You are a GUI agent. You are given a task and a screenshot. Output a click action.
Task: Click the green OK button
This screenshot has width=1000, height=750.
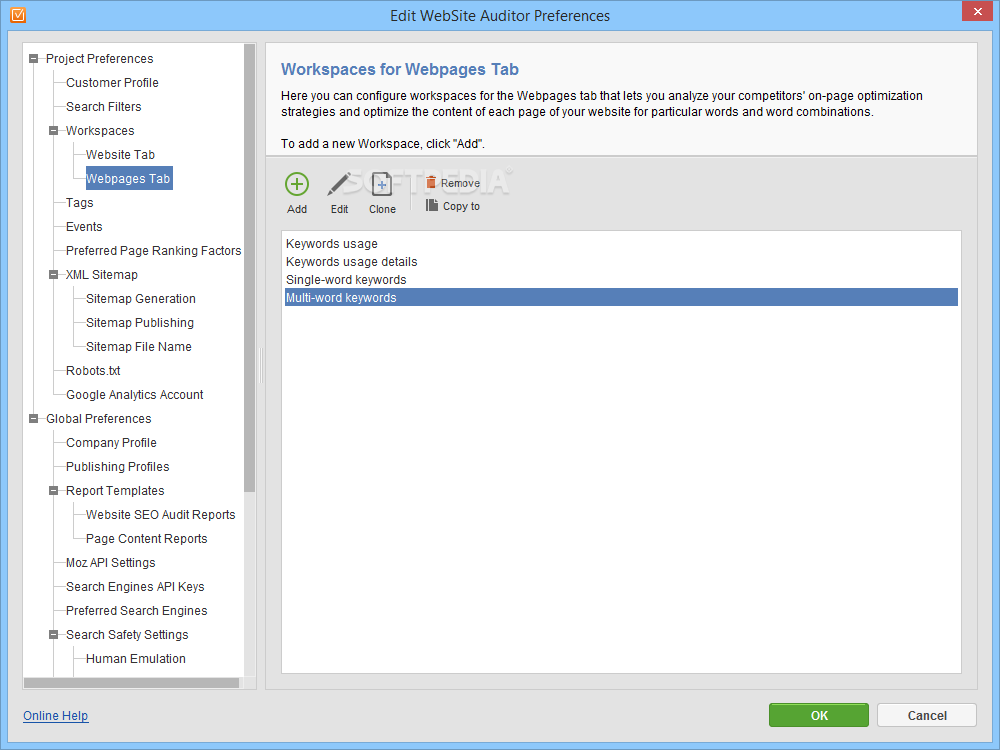coord(819,715)
